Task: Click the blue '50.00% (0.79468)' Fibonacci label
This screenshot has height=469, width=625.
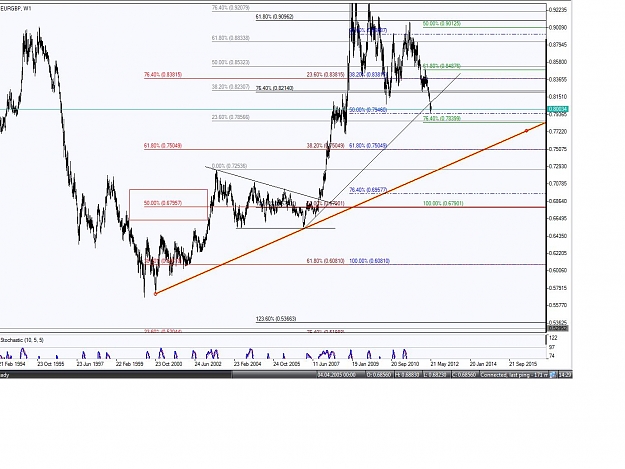Action: pyautogui.click(x=368, y=110)
